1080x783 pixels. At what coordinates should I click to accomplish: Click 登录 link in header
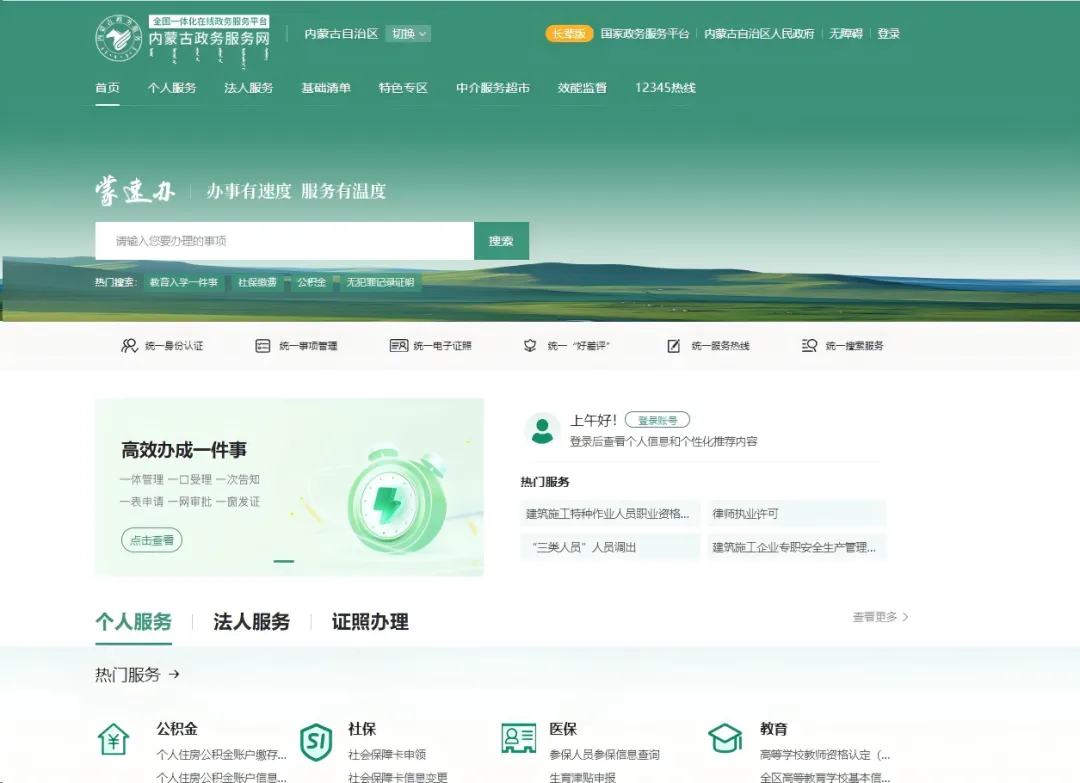tap(889, 34)
